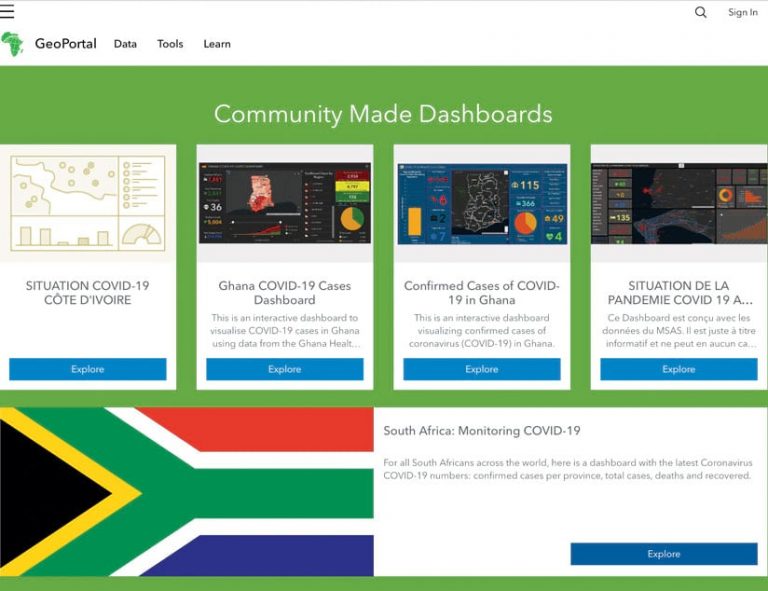Click 'Confirmed Cases of COVID-19 in Ghana' title
This screenshot has width=768, height=591.
click(x=481, y=293)
